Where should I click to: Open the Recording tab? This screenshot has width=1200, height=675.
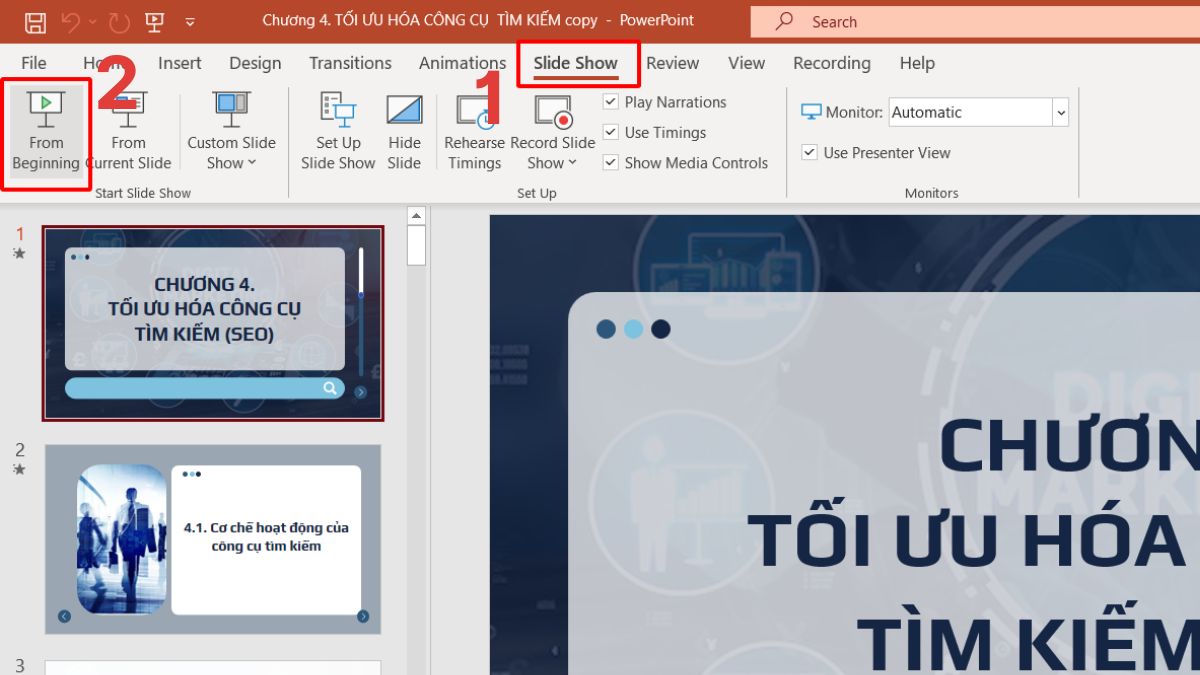(x=832, y=63)
